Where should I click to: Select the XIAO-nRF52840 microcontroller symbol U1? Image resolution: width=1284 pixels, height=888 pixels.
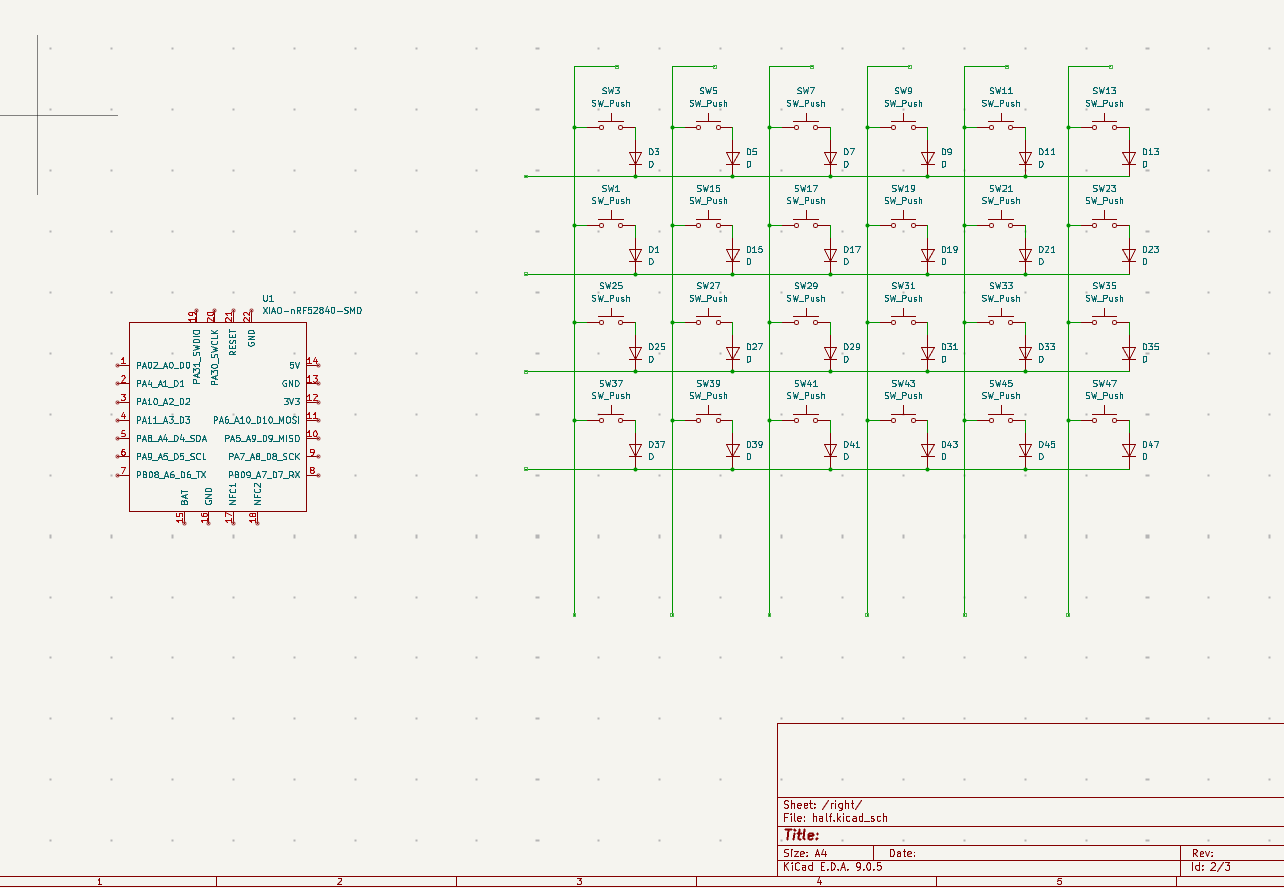tap(218, 415)
